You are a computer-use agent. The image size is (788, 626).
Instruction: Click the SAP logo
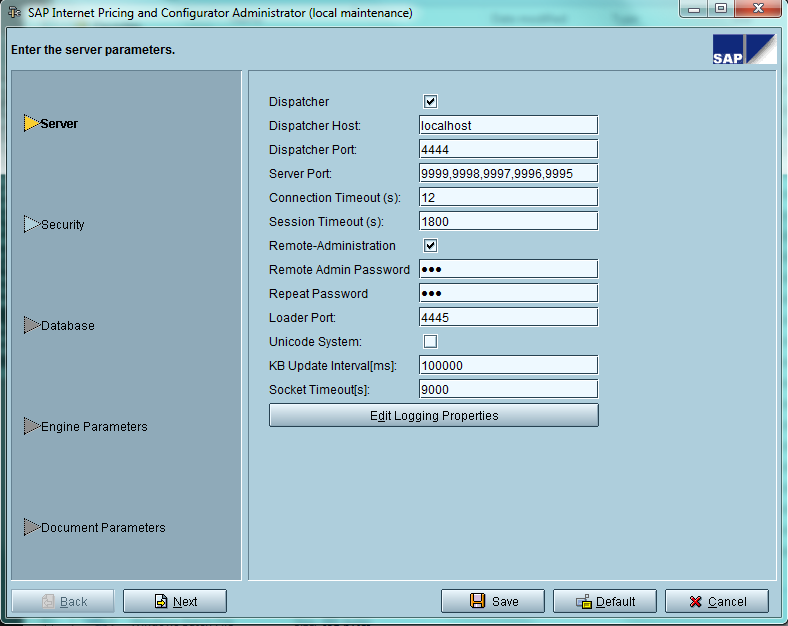tap(744, 49)
